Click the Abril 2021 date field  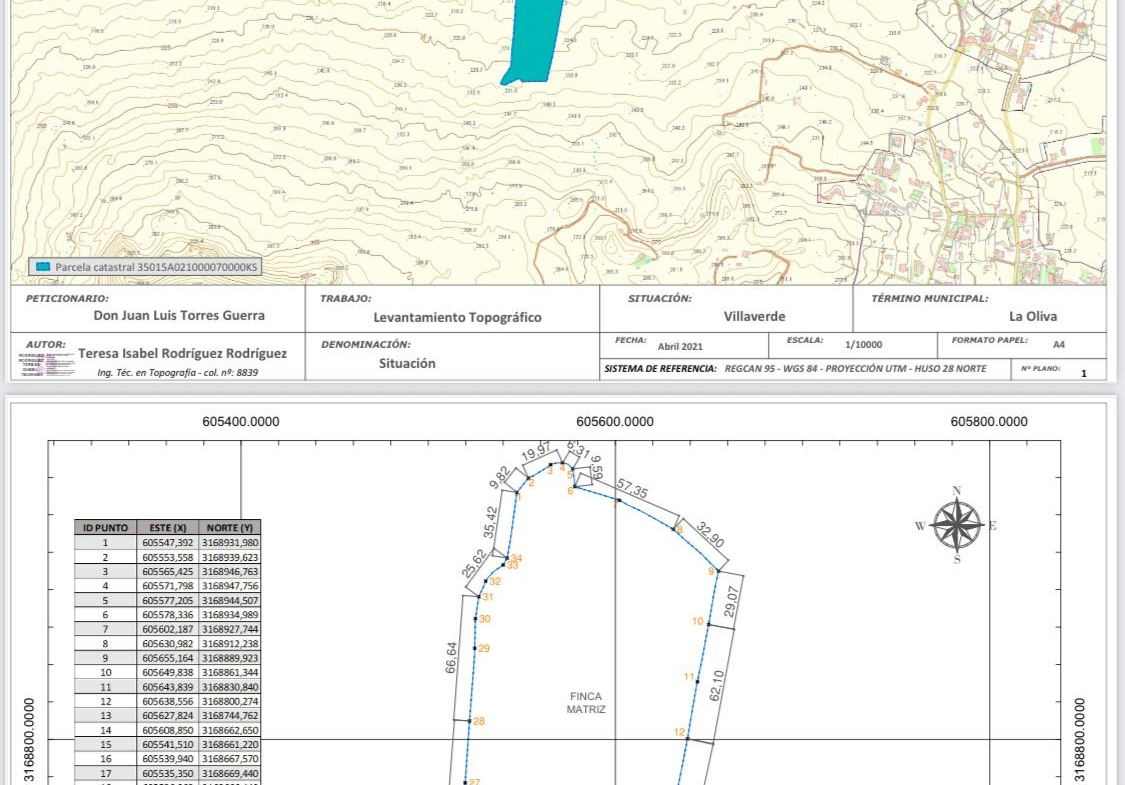[x=680, y=346]
